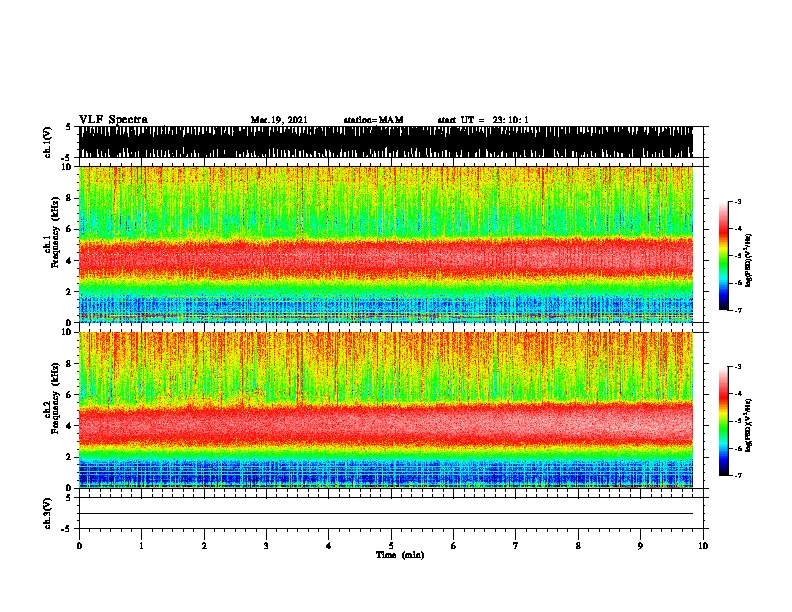The image size is (792, 612).
Task: Click the "-7" label on ch.2 colorbar
Action: point(738,476)
